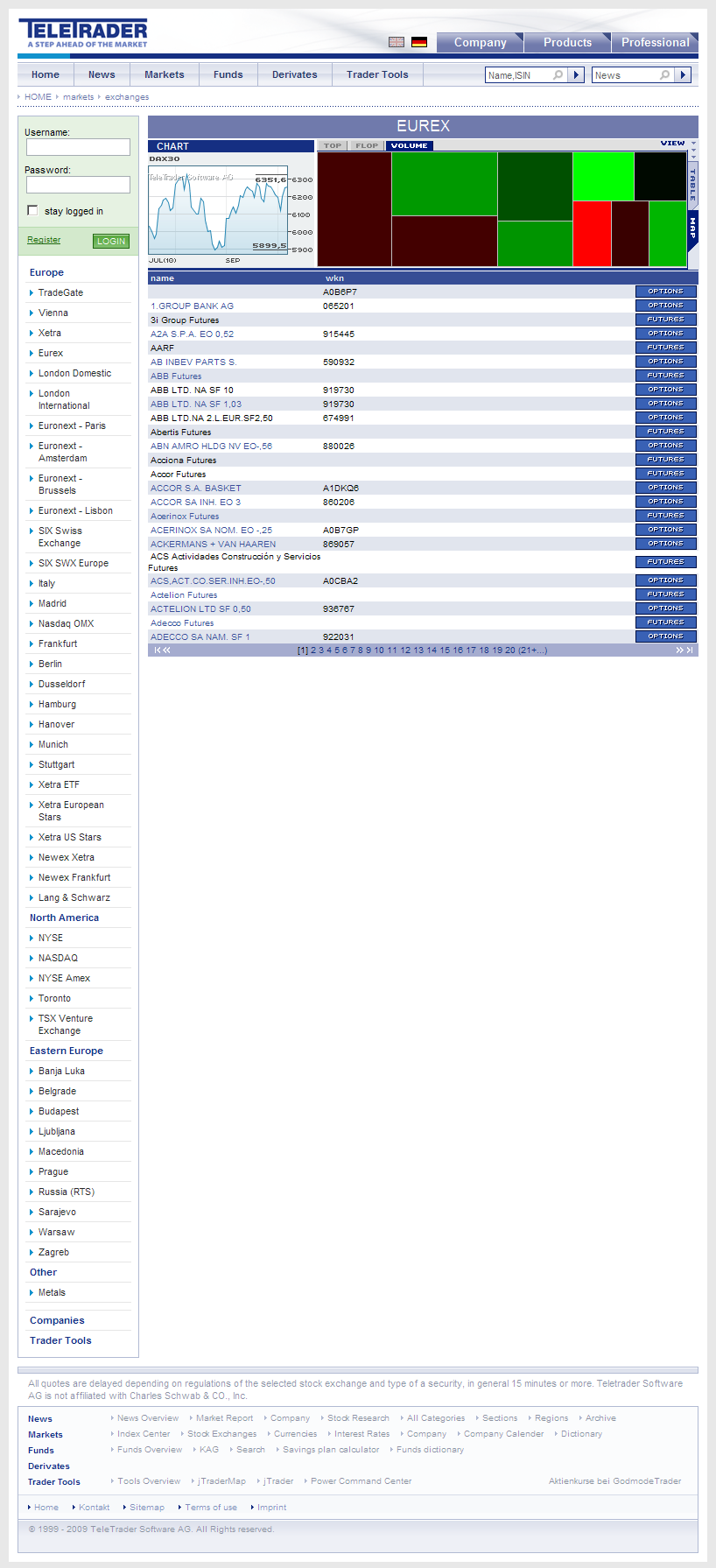Open the Terms of use footer link

pos(211,1508)
